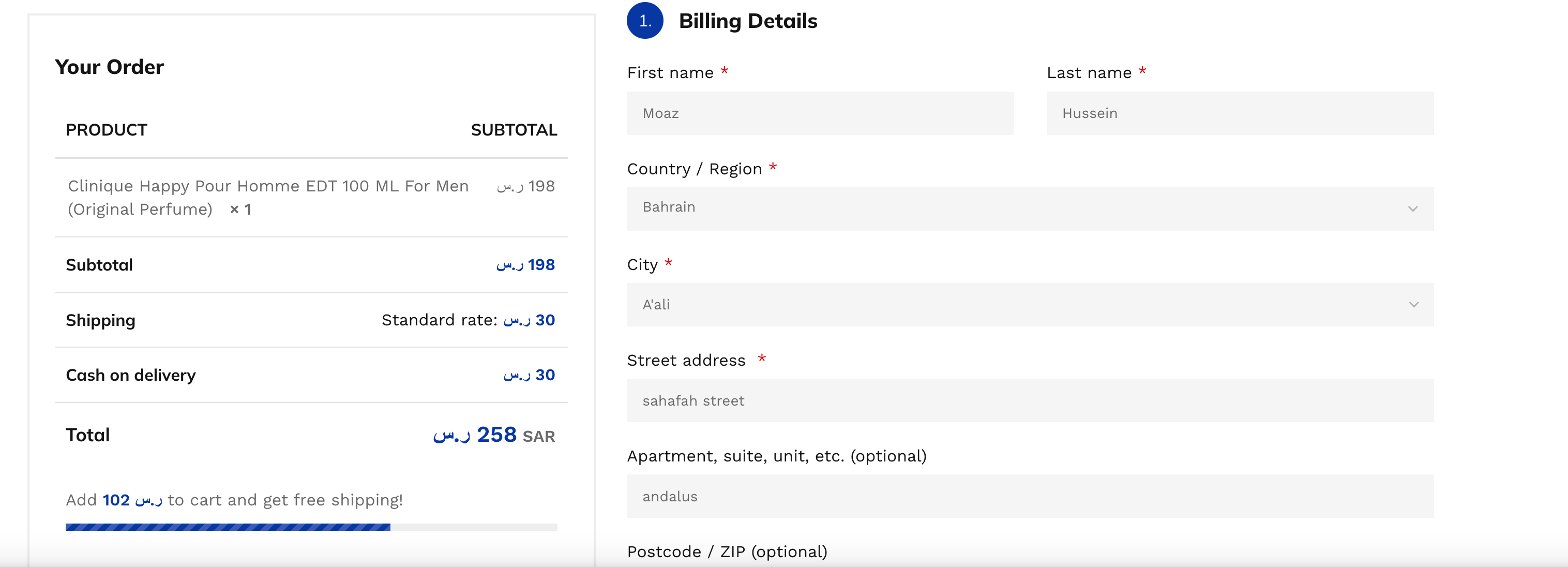Click the Billing Details heading
Image resolution: width=1568 pixels, height=567 pixels.
pos(747,21)
